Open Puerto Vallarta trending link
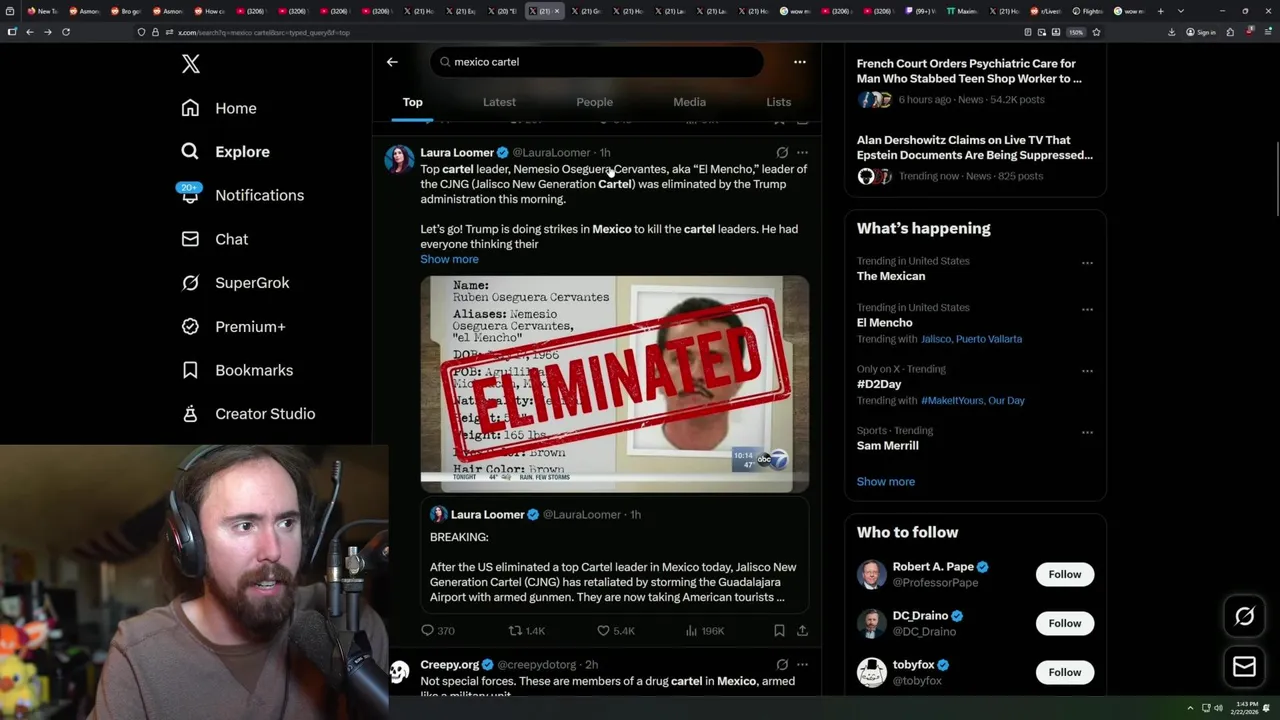 [x=988, y=339]
